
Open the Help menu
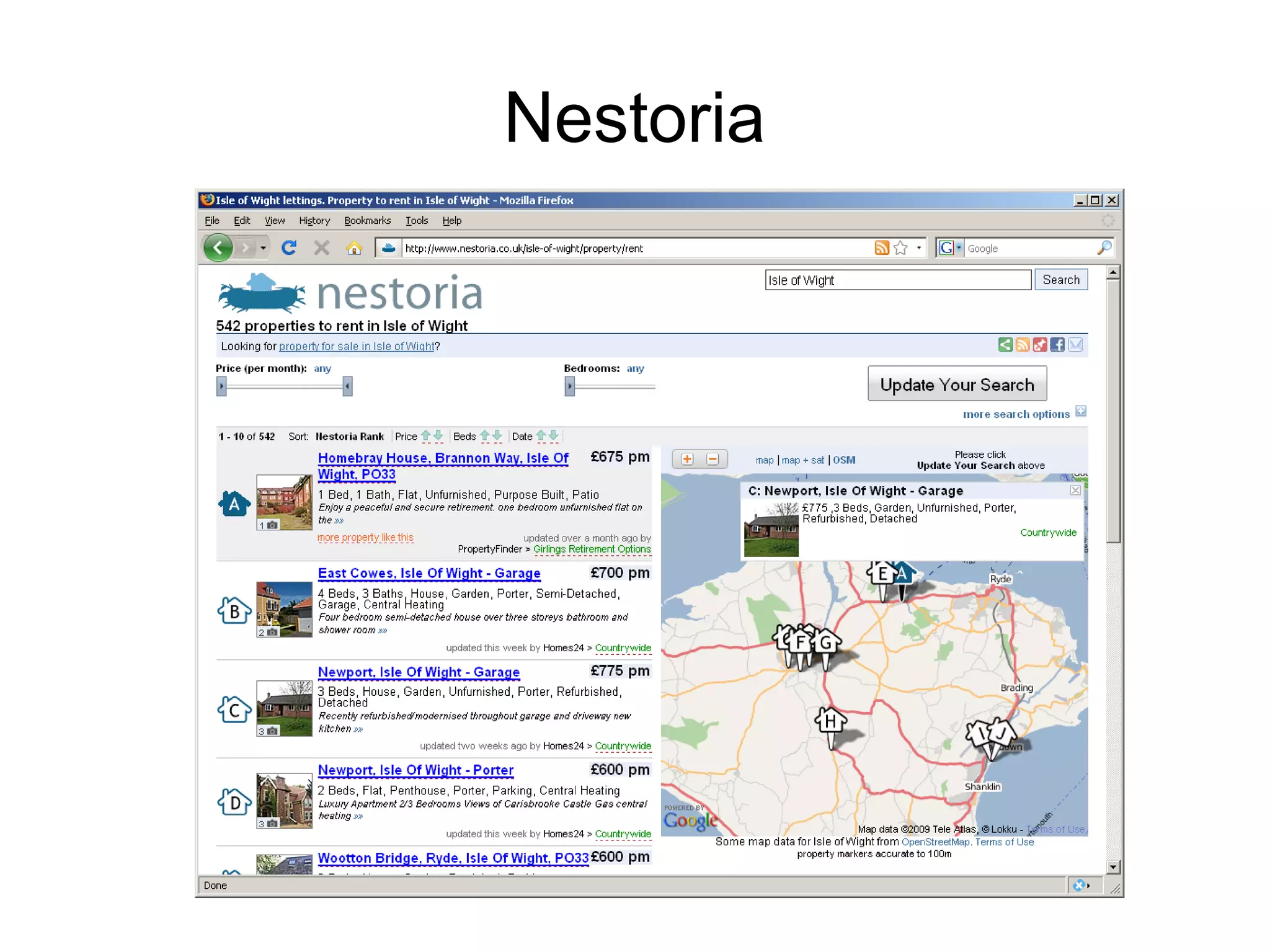(452, 220)
